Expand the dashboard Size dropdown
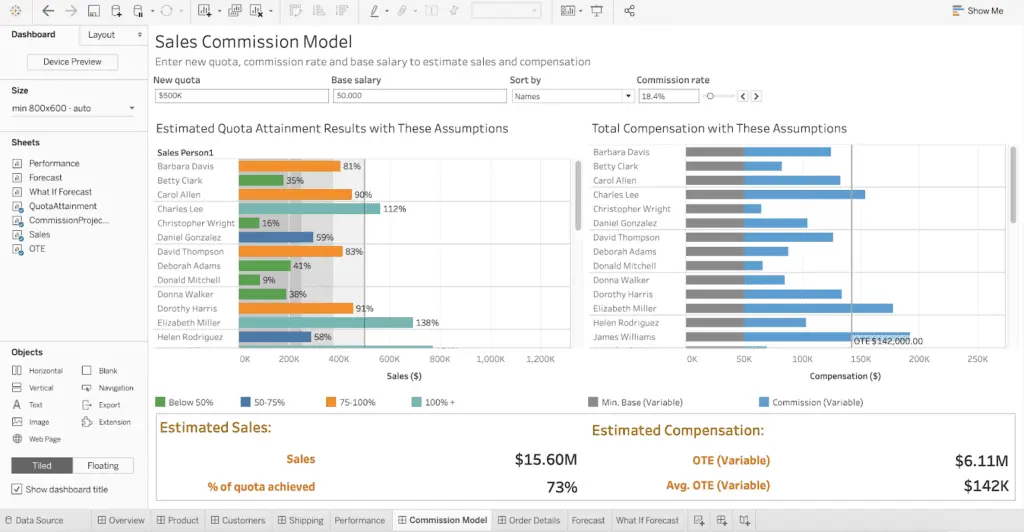Screen dimensions: 1024x532 coord(74,108)
